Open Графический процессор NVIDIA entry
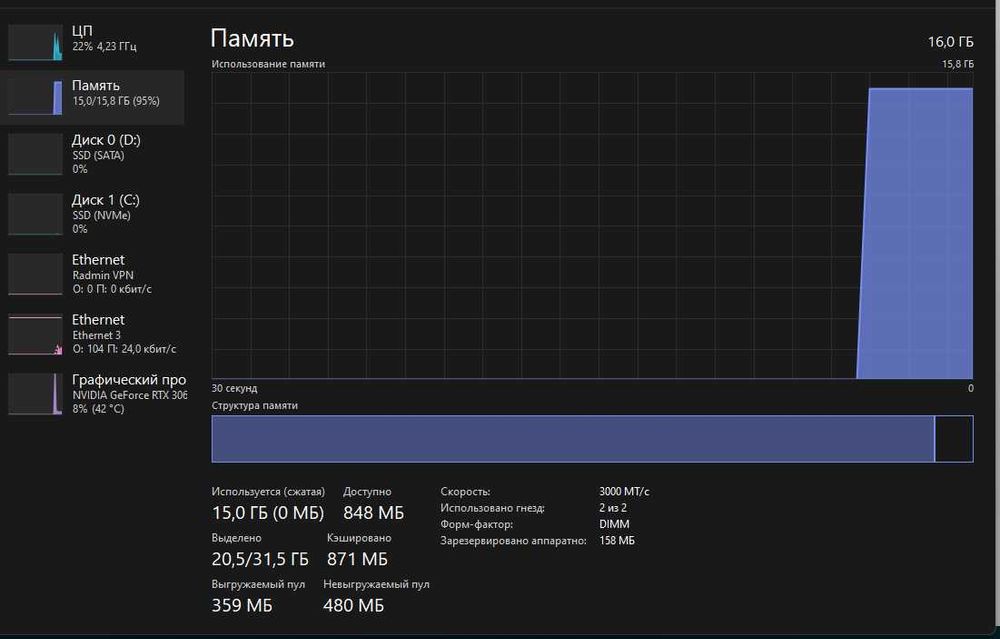The image size is (1000, 639). coord(92,393)
